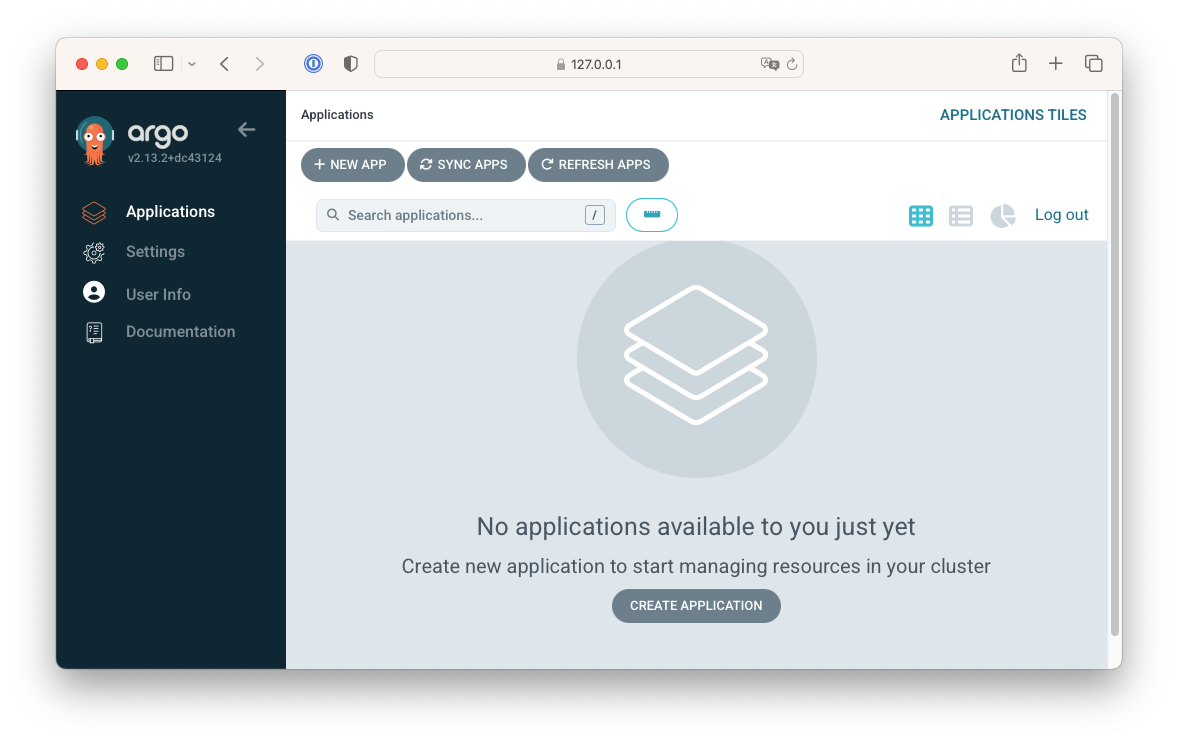Screen dimensions: 1178x743
Task: Open Documentation in the sidebar
Action: pyautogui.click(x=180, y=331)
